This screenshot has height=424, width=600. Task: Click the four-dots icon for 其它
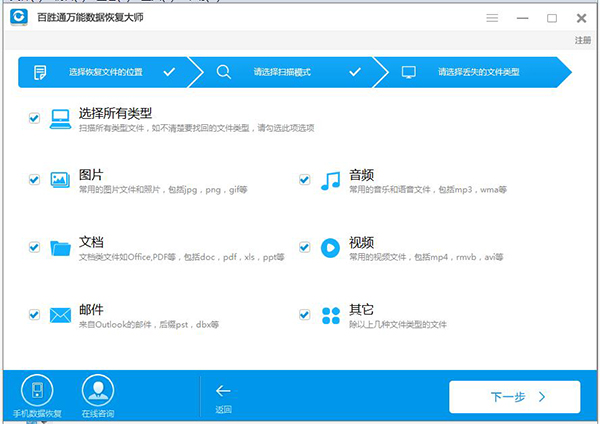coord(331,316)
